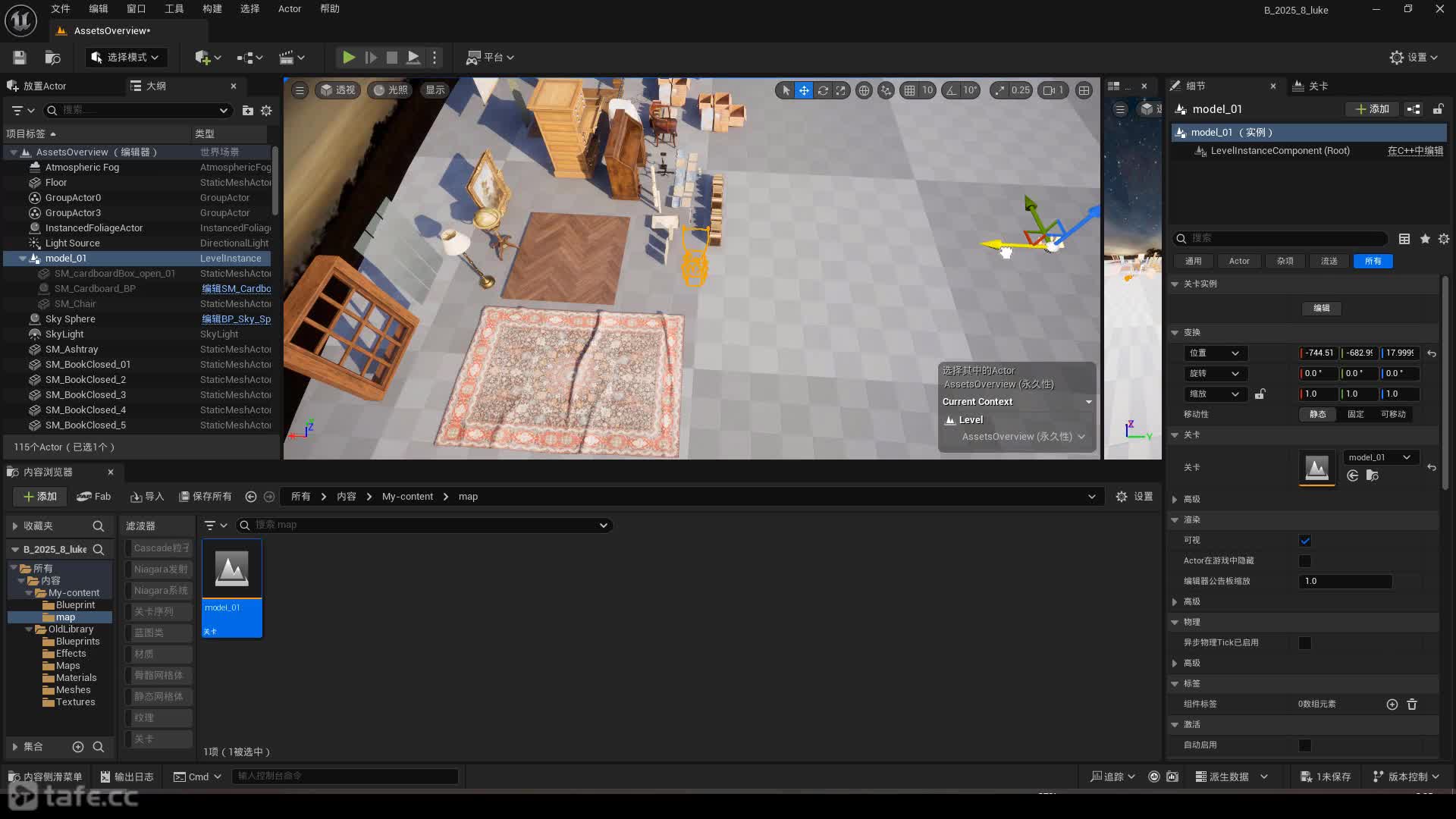Viewport: 1456px width, 819px height.
Task: Toggle async physics tick enabled checkbox
Action: point(1305,643)
